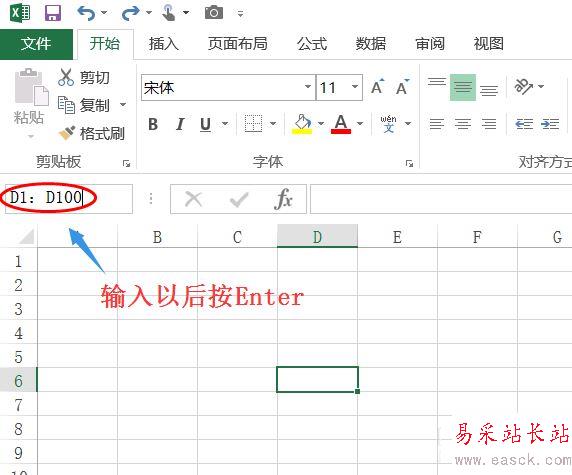Click into the formula bar field
Viewport: 572px width, 475px height.
441,199
